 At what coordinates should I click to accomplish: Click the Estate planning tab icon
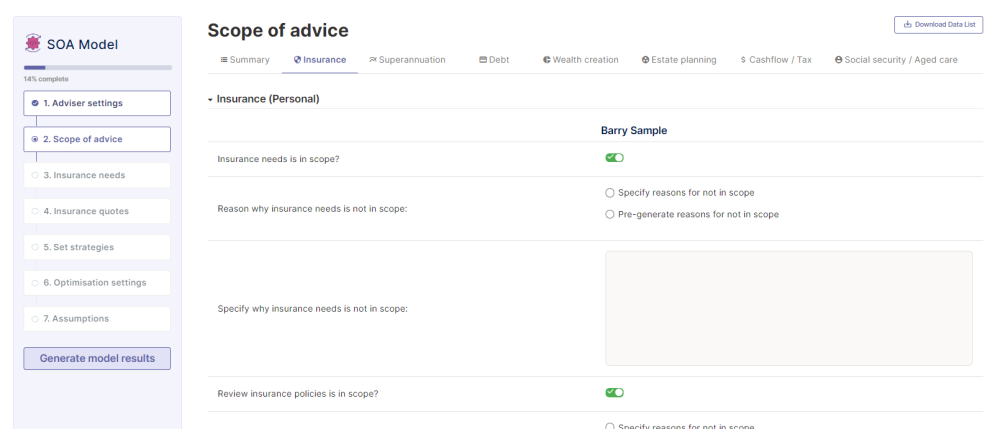645,60
